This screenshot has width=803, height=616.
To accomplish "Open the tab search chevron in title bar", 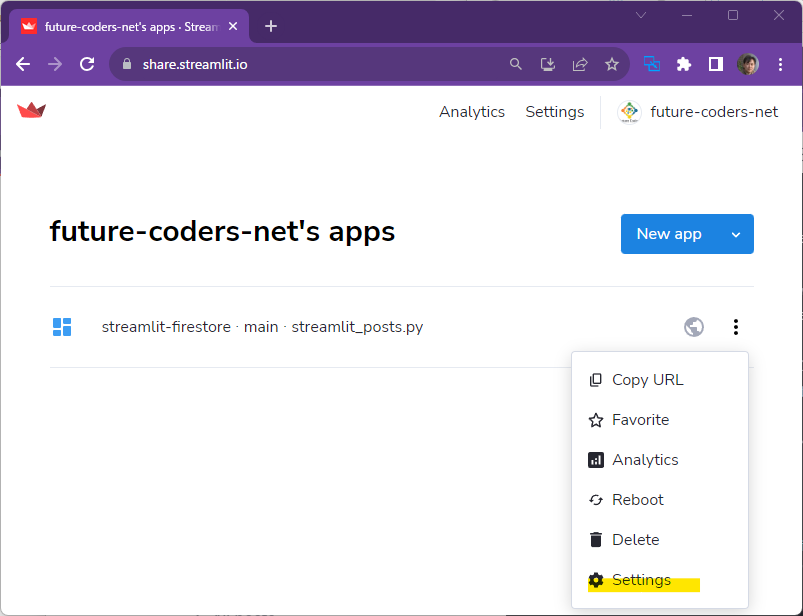I will coord(641,15).
